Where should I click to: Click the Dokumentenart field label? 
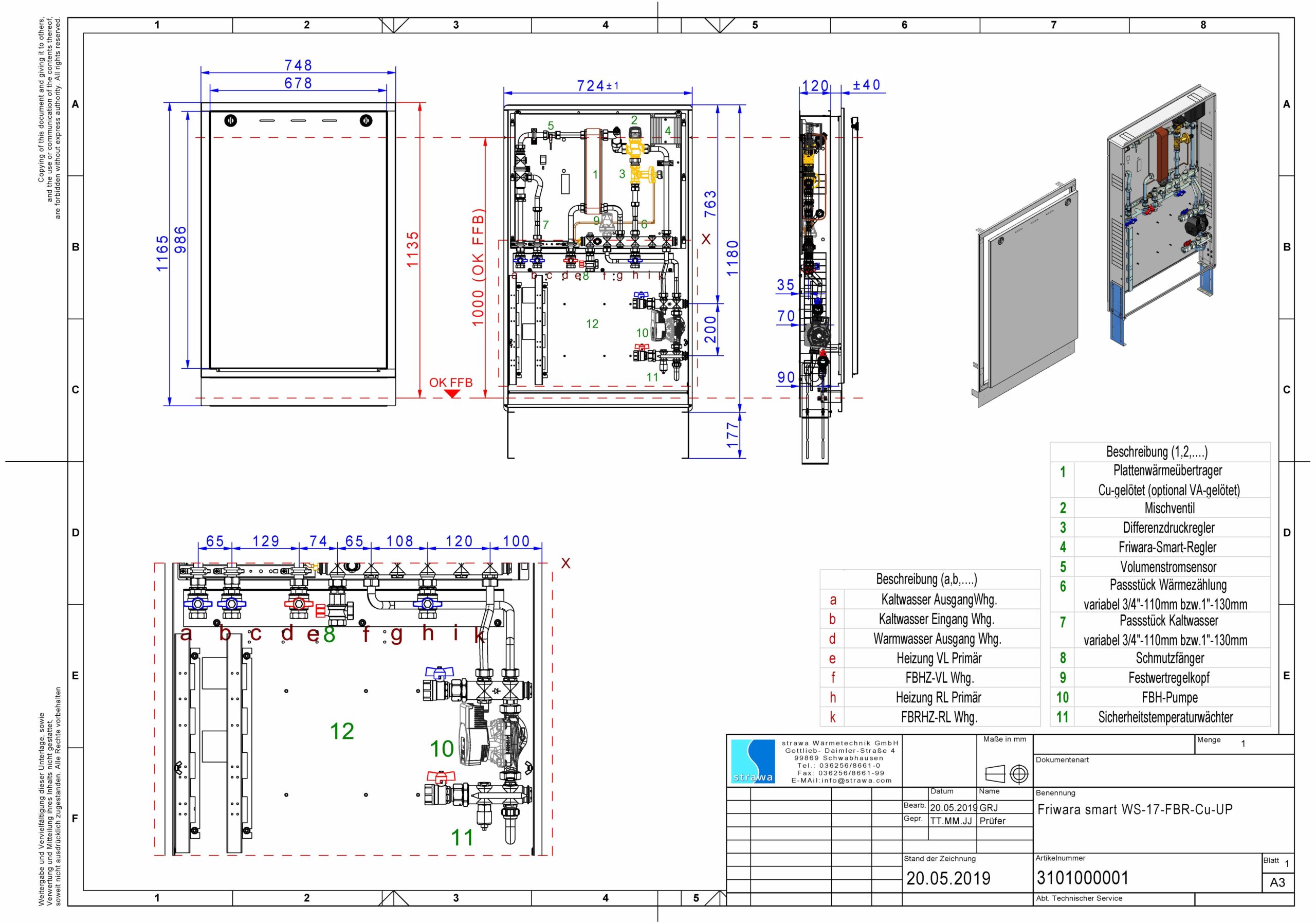tap(1063, 759)
